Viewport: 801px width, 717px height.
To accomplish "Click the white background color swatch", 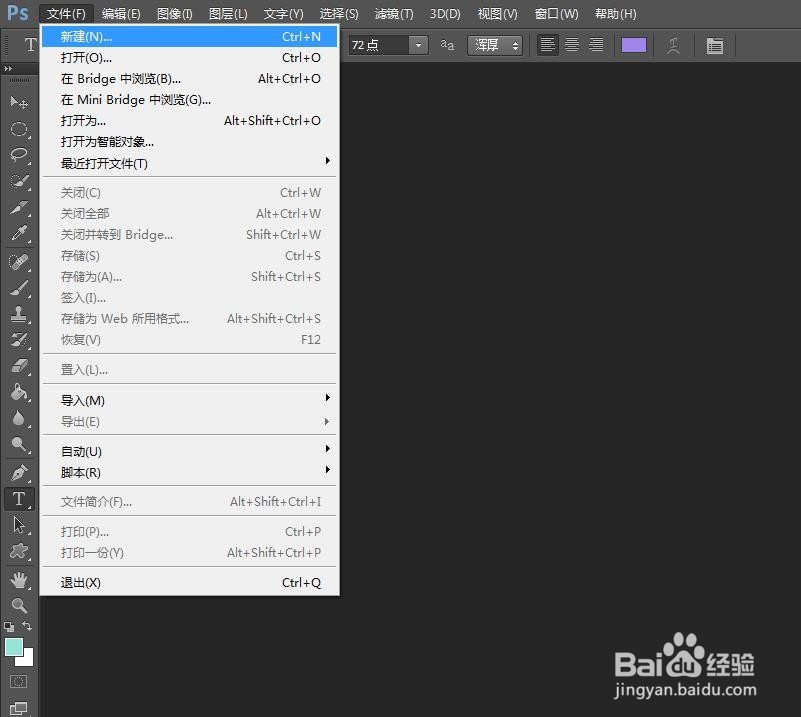I will click(x=27, y=659).
